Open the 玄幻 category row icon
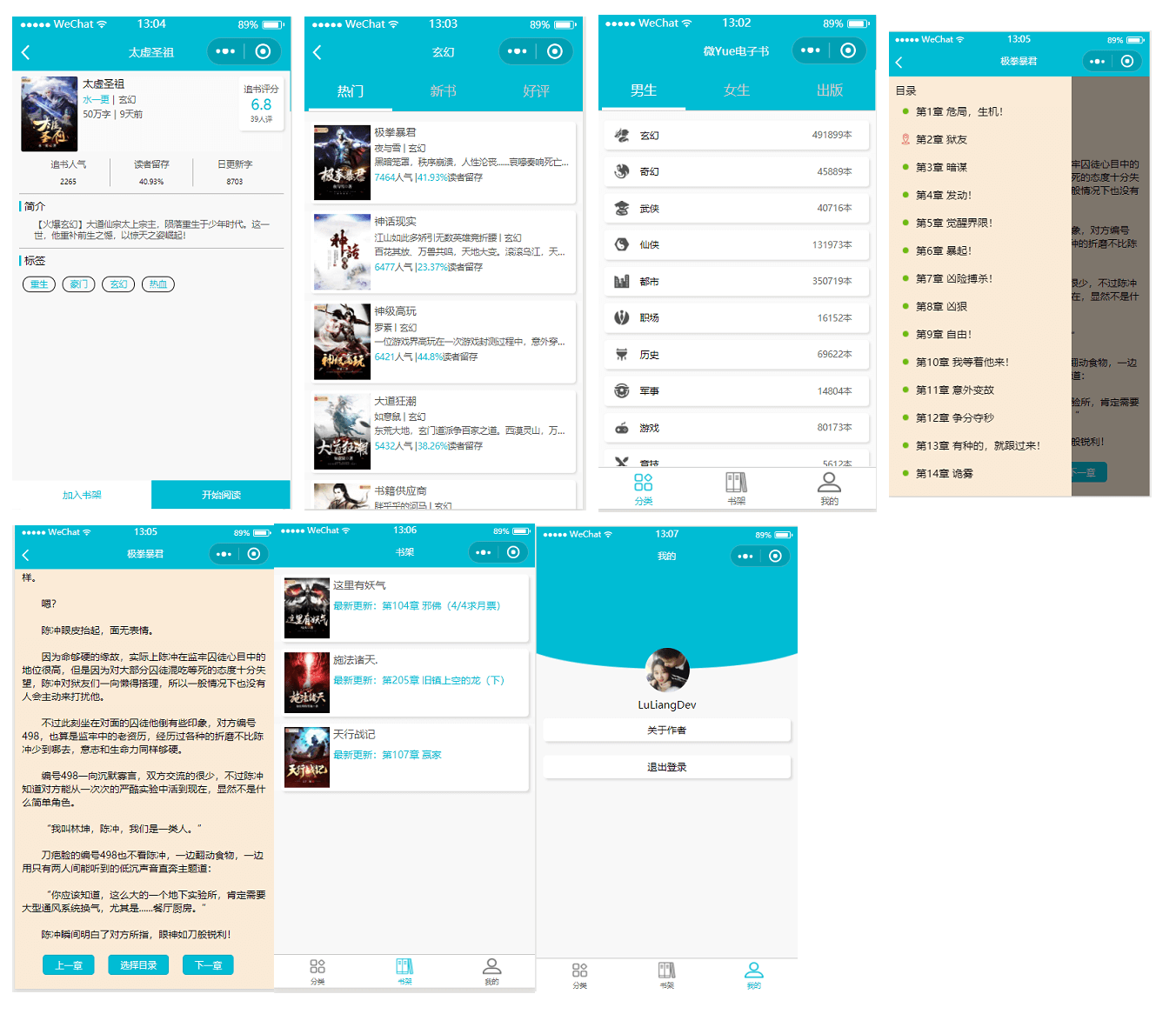The height and width of the screenshot is (1014, 1176). [622, 135]
